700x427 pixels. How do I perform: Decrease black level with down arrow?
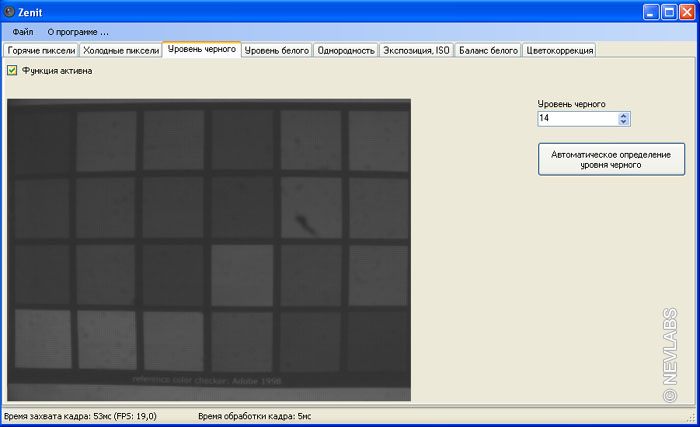(x=624, y=122)
